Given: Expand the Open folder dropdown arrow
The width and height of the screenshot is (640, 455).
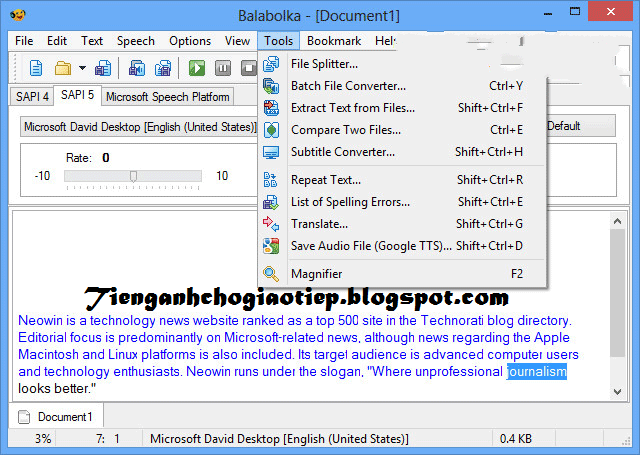Looking at the screenshot, I should pyautogui.click(x=82, y=68).
